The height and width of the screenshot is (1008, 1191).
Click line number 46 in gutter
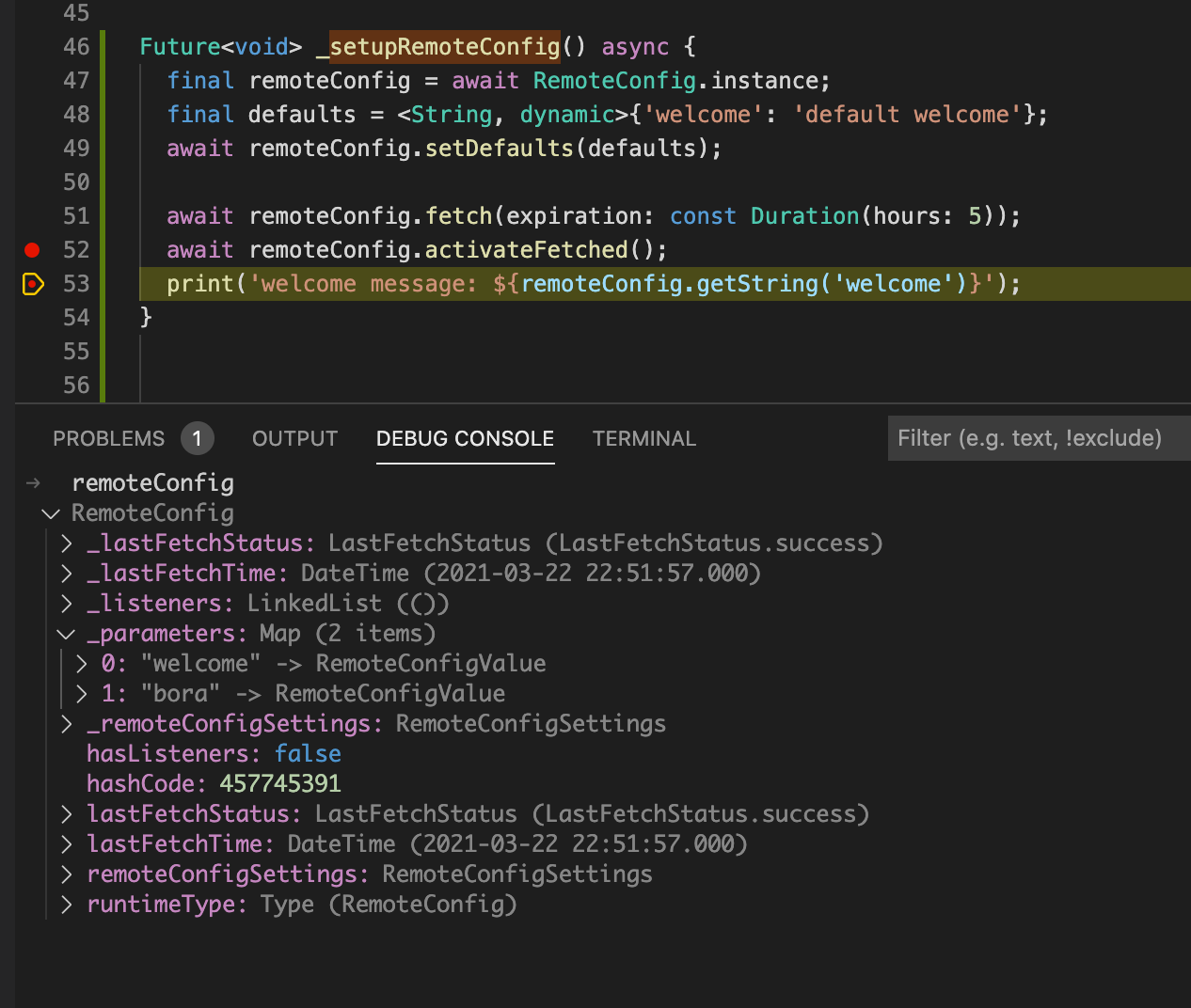[76, 47]
